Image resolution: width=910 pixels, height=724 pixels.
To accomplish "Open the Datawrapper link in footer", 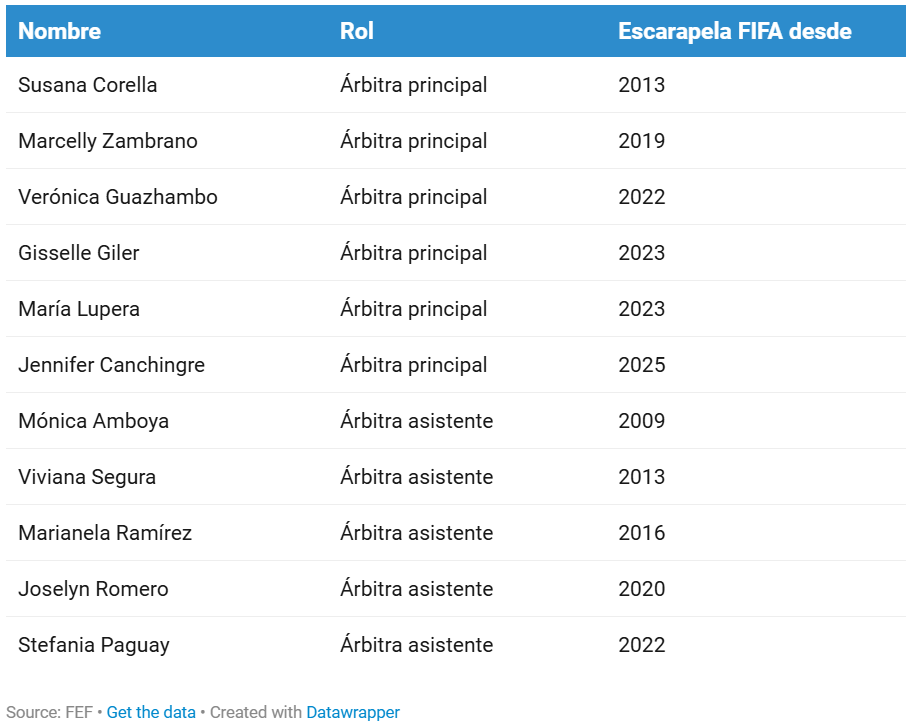I will click(353, 712).
